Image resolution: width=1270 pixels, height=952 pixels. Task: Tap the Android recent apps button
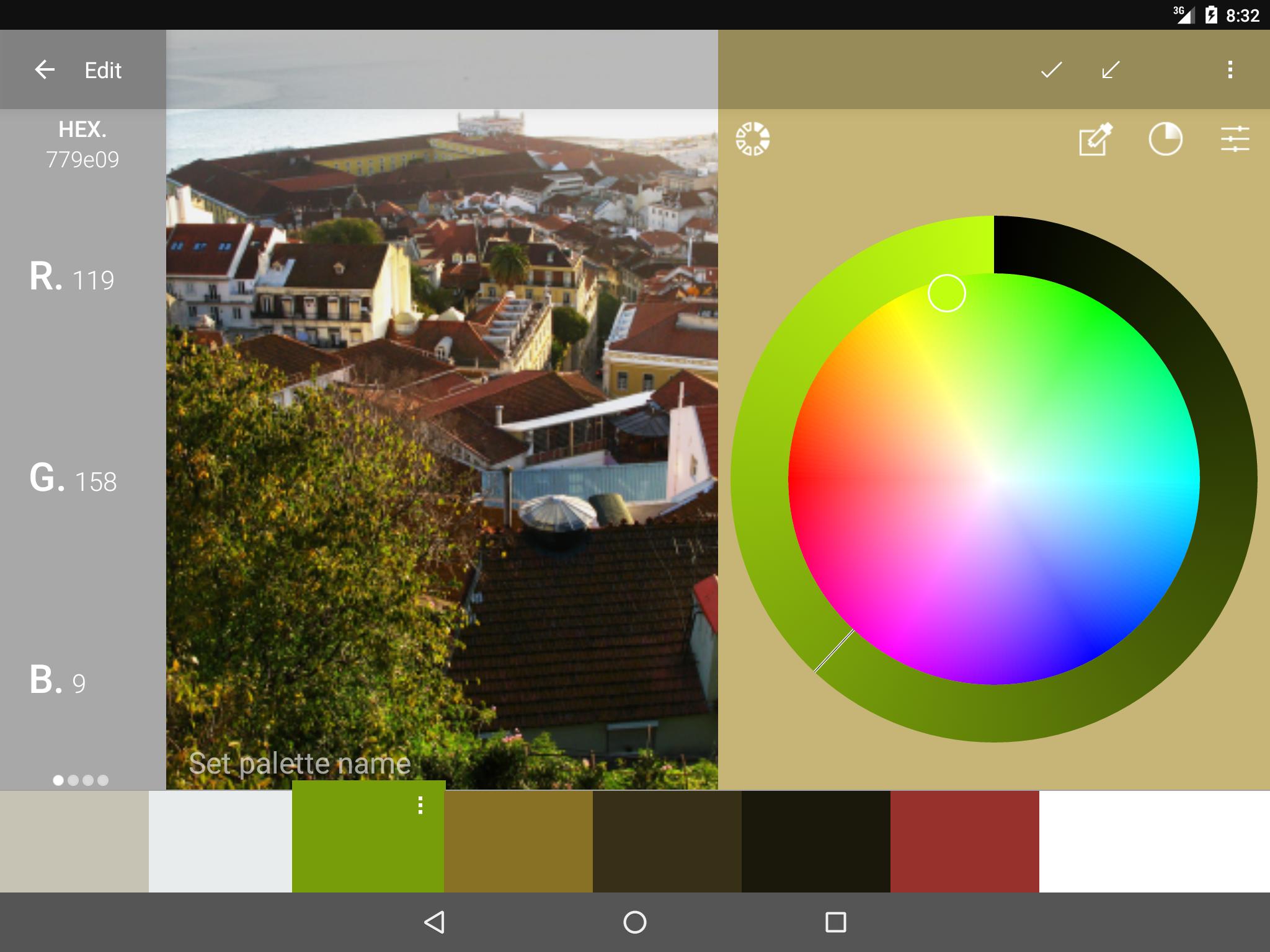[835, 922]
